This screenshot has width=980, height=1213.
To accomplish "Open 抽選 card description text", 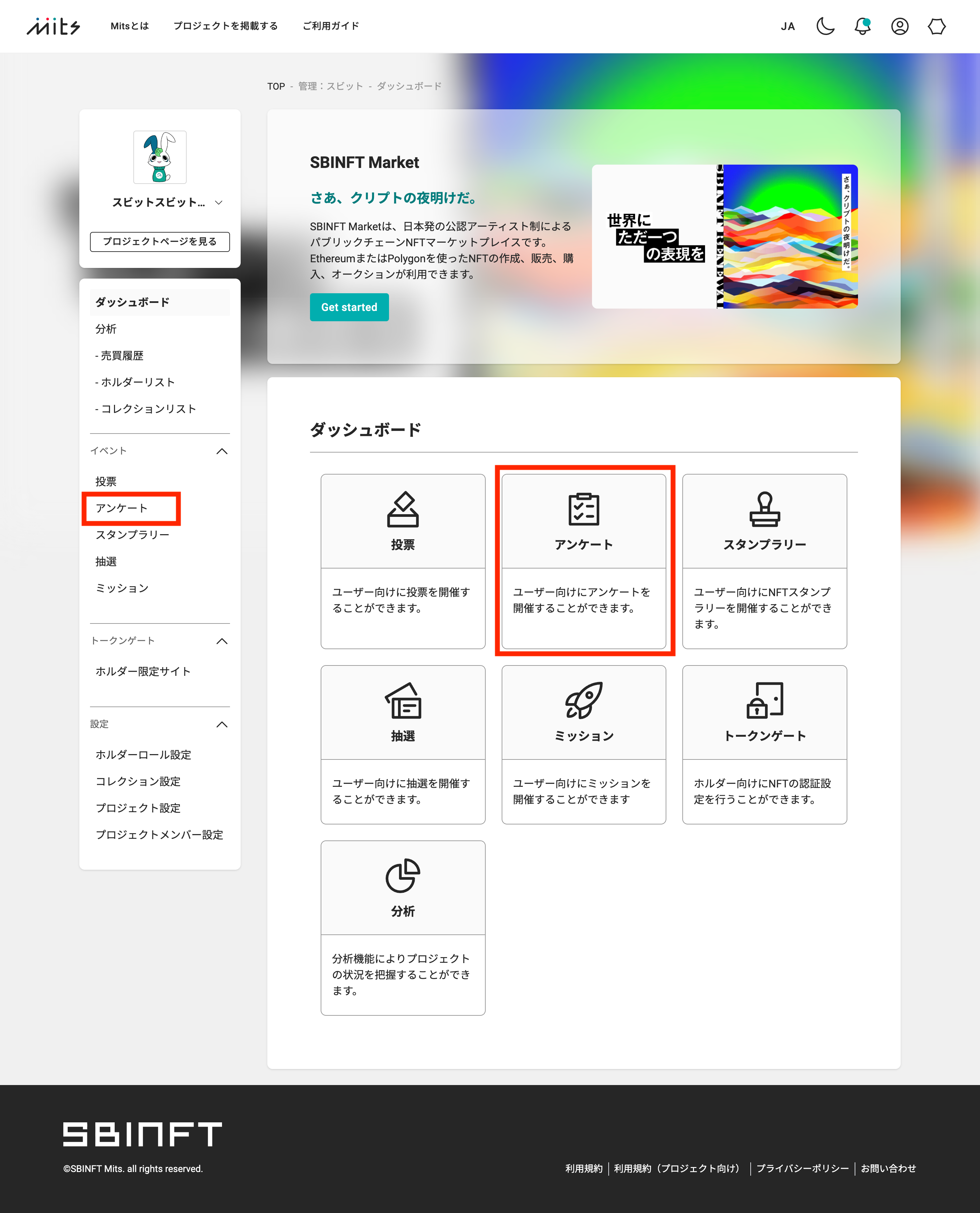I will tap(401, 791).
